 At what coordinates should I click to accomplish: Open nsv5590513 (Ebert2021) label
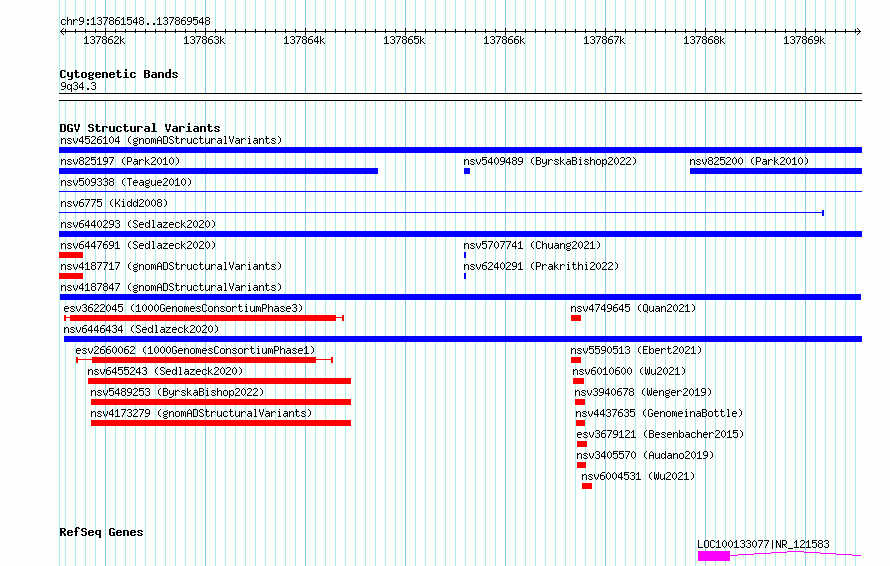pos(636,350)
